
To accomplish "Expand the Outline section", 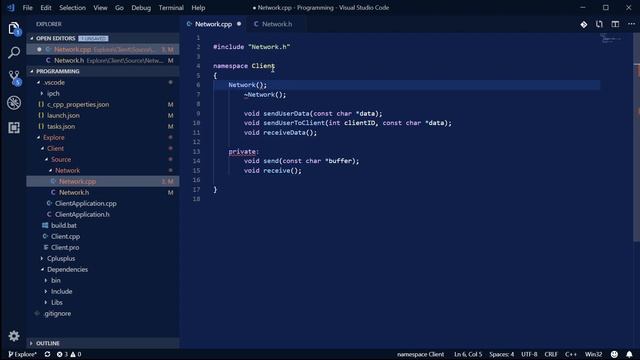I will (102, 343).
